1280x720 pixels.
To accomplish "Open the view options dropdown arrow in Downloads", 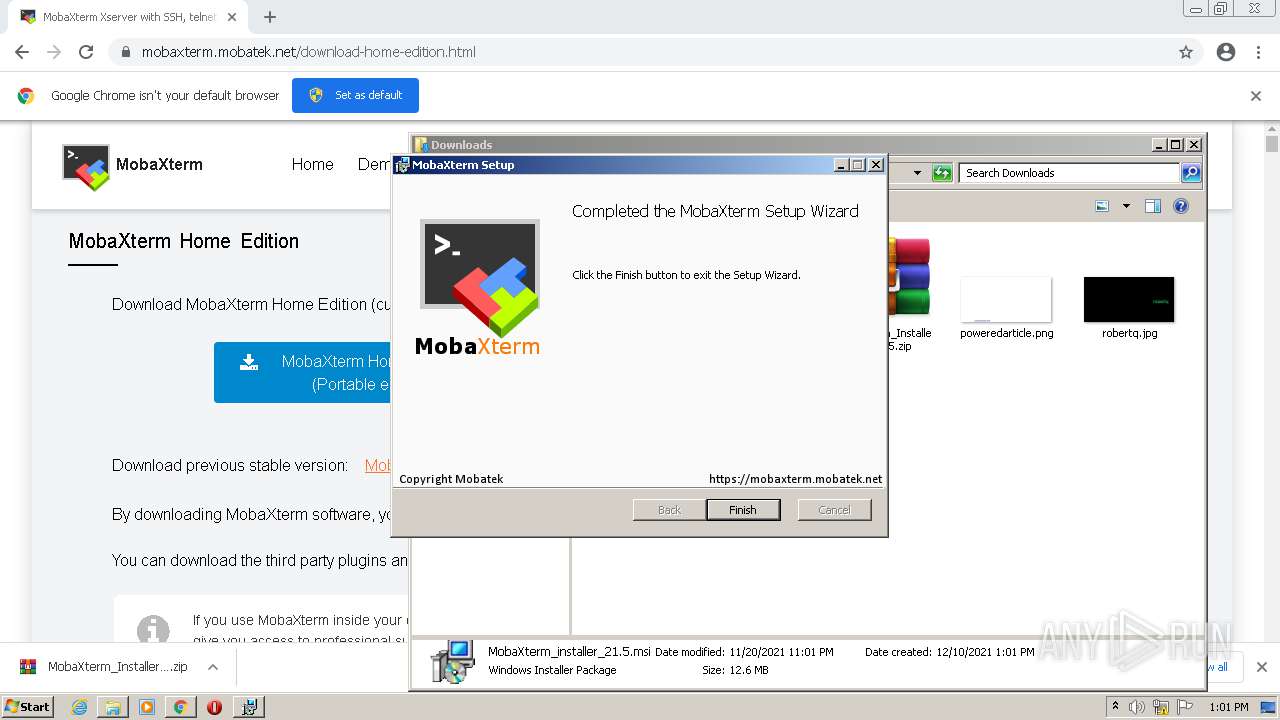I will click(1126, 206).
